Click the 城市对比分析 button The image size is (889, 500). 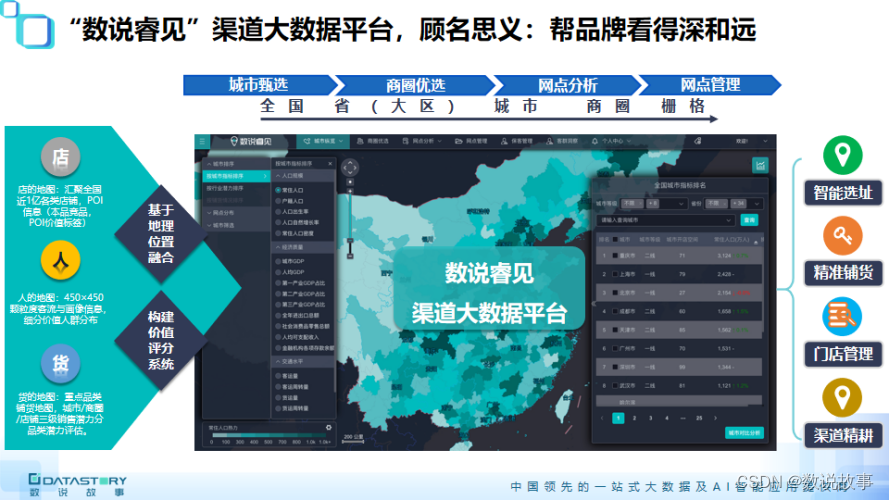pos(744,433)
